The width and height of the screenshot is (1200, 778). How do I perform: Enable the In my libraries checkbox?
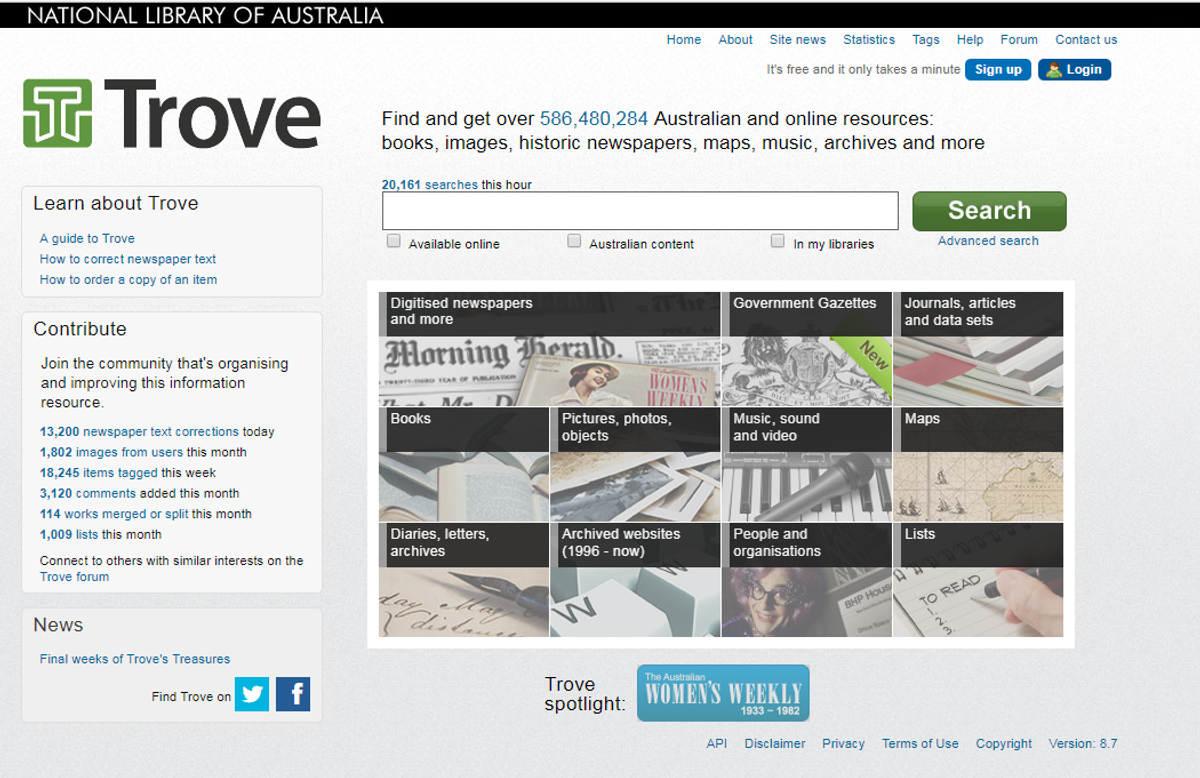pos(778,241)
